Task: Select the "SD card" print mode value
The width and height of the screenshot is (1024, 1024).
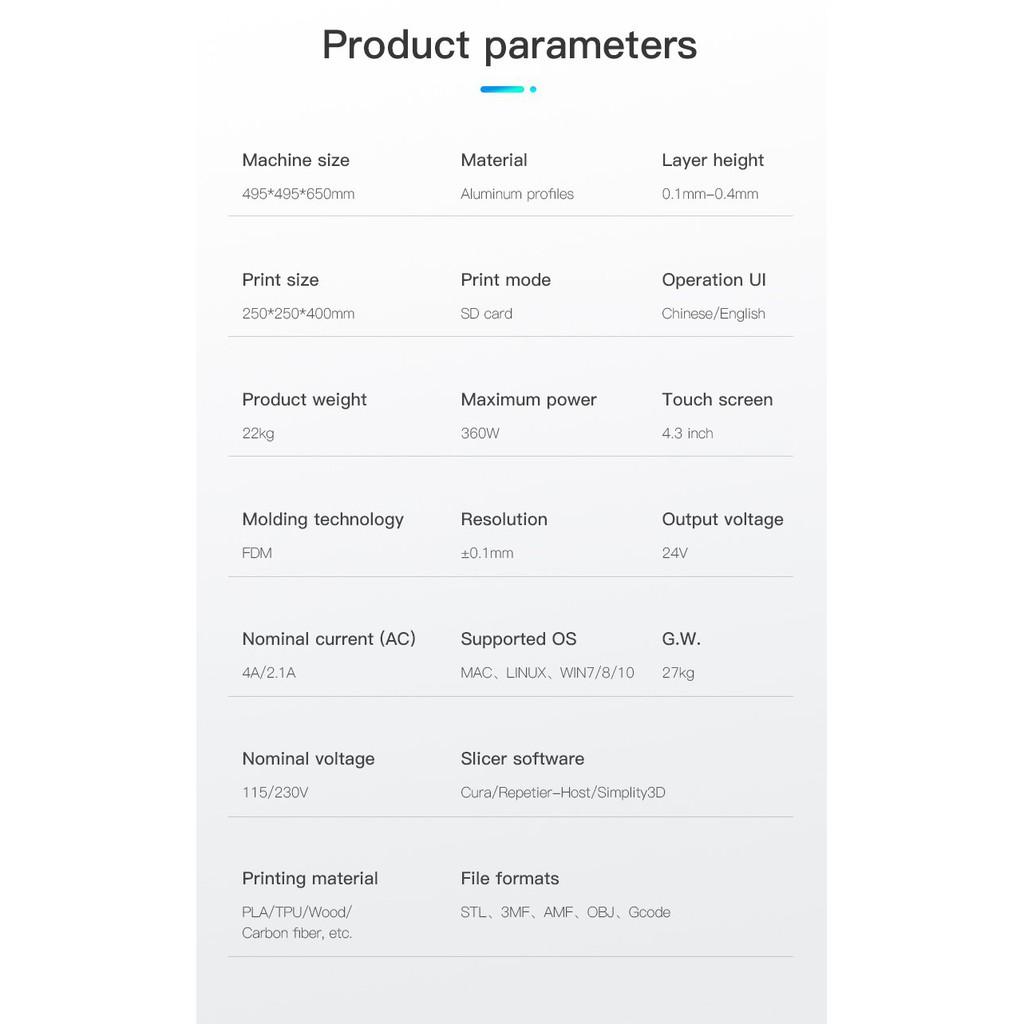Action: [x=486, y=314]
